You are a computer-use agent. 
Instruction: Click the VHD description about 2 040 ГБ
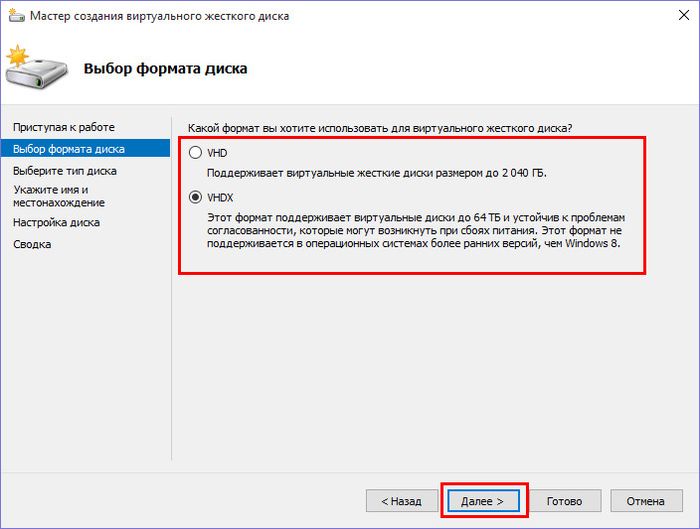point(377,173)
